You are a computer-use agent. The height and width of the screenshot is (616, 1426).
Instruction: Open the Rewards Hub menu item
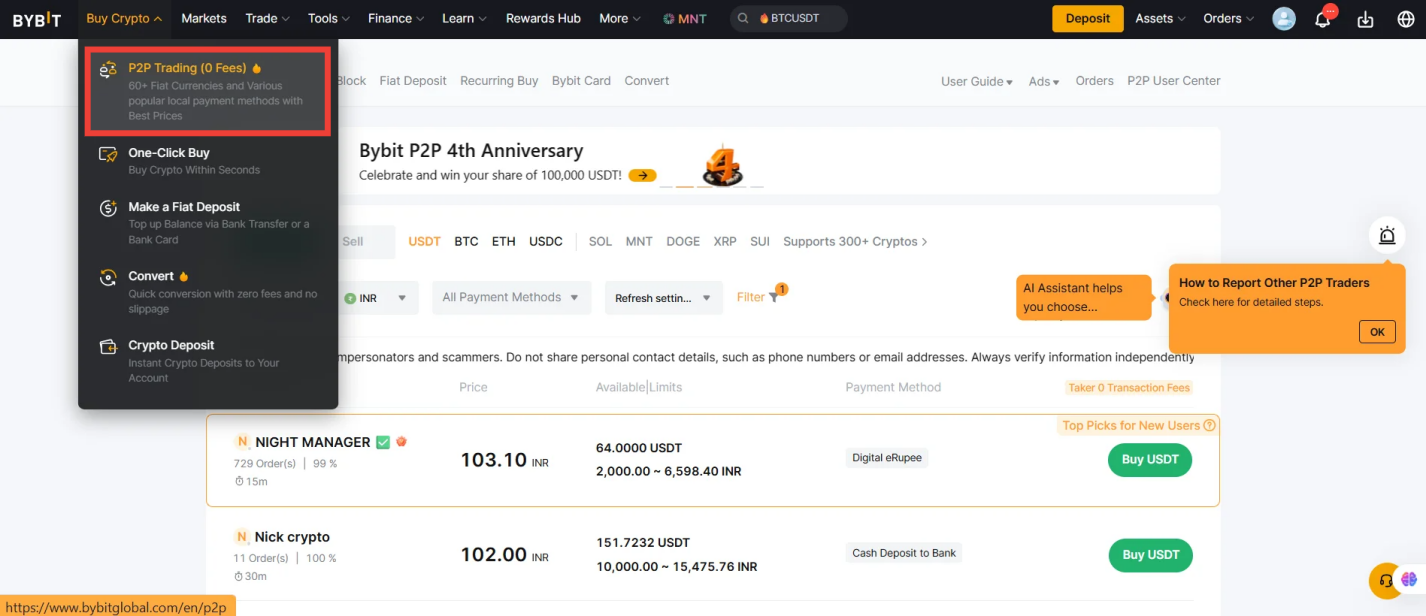[543, 18]
